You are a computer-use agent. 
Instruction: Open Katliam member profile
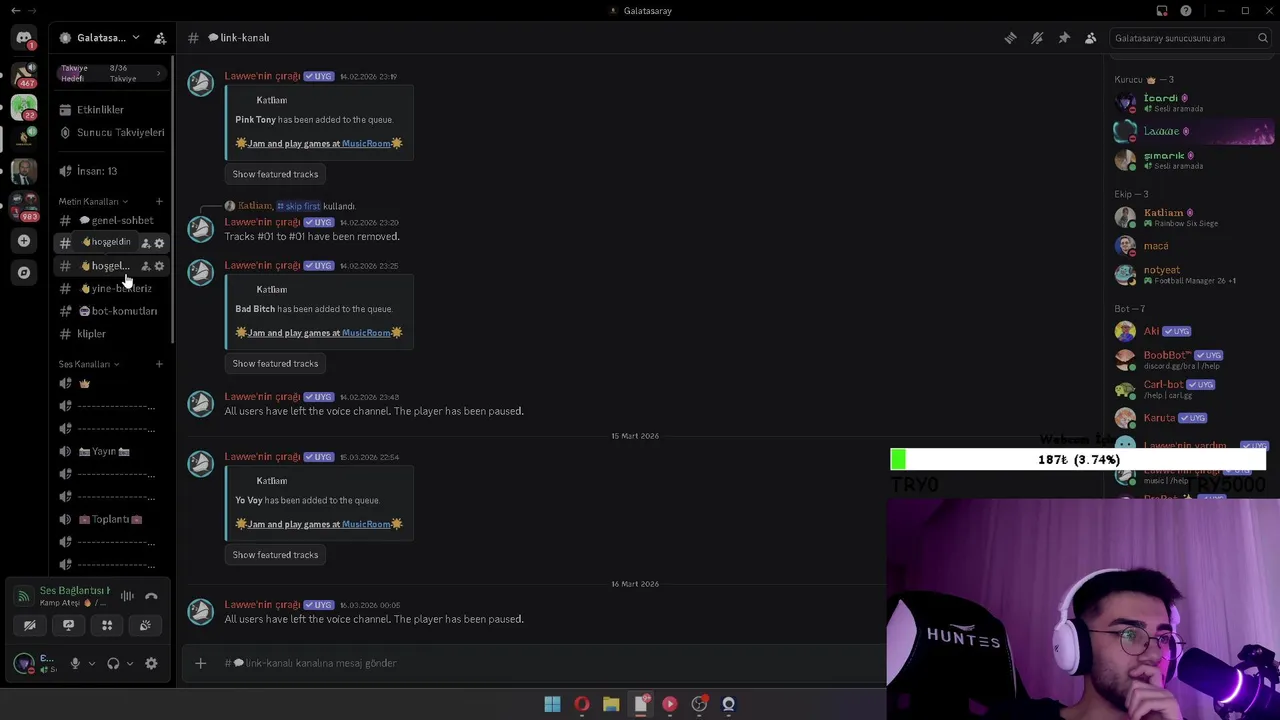click(x=1192, y=217)
